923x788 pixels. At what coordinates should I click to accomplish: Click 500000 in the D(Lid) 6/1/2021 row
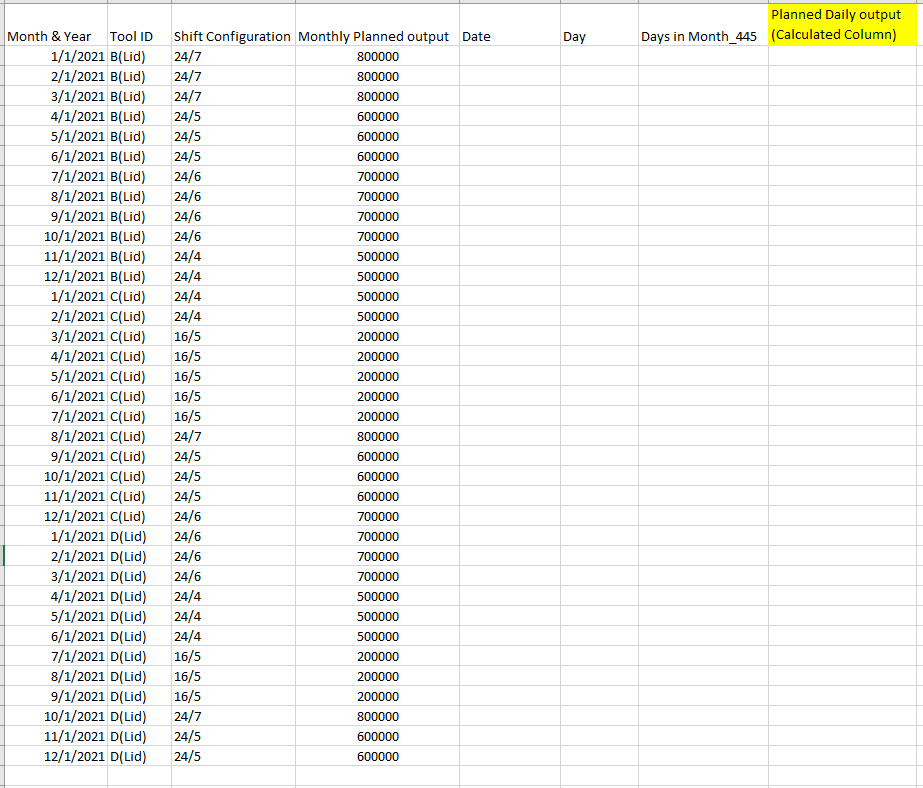(x=377, y=637)
